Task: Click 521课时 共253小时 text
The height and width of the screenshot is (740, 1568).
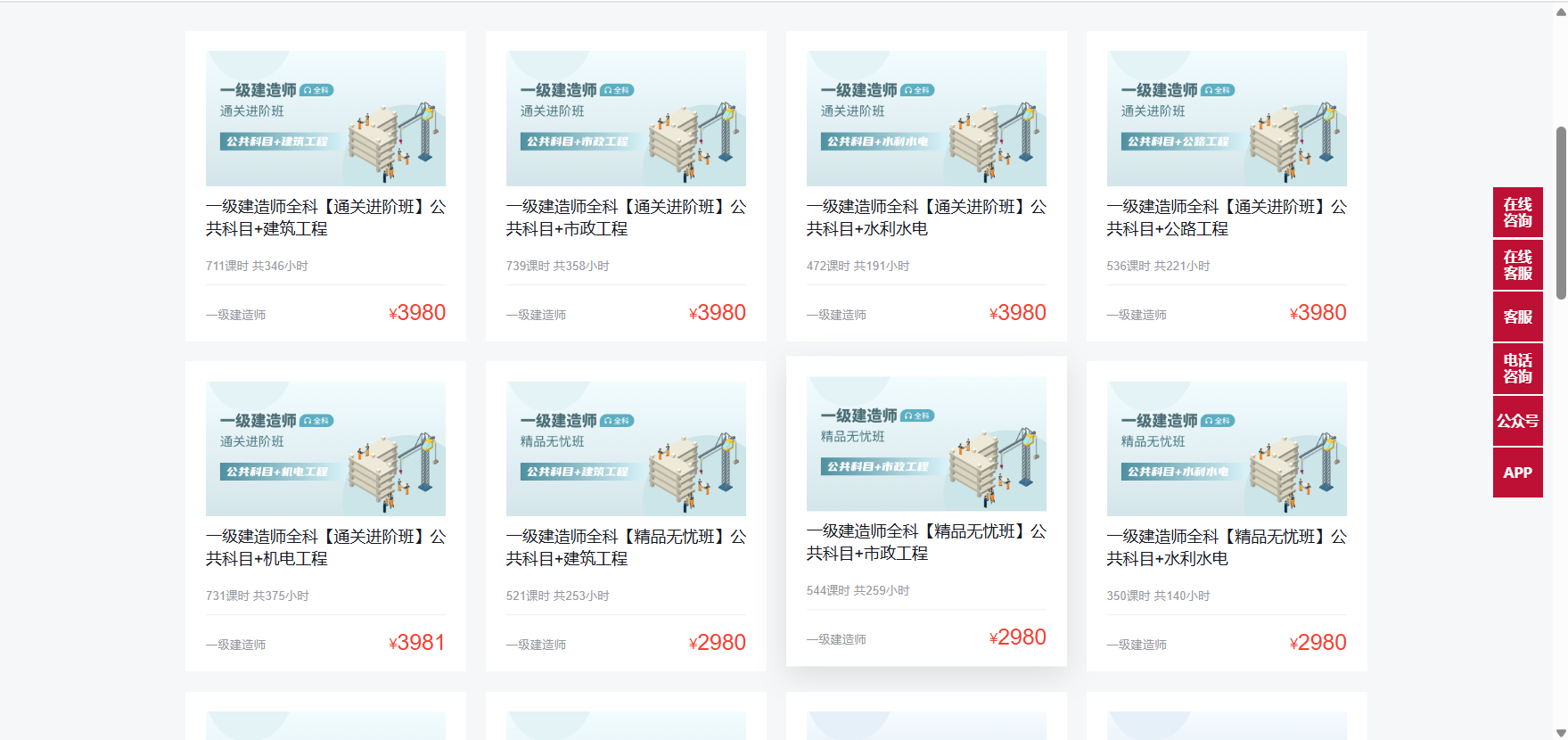Action: point(558,596)
